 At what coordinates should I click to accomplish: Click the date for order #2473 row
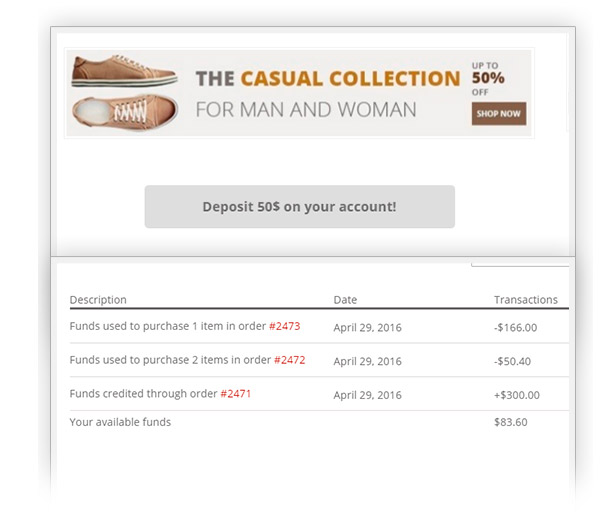(x=367, y=327)
